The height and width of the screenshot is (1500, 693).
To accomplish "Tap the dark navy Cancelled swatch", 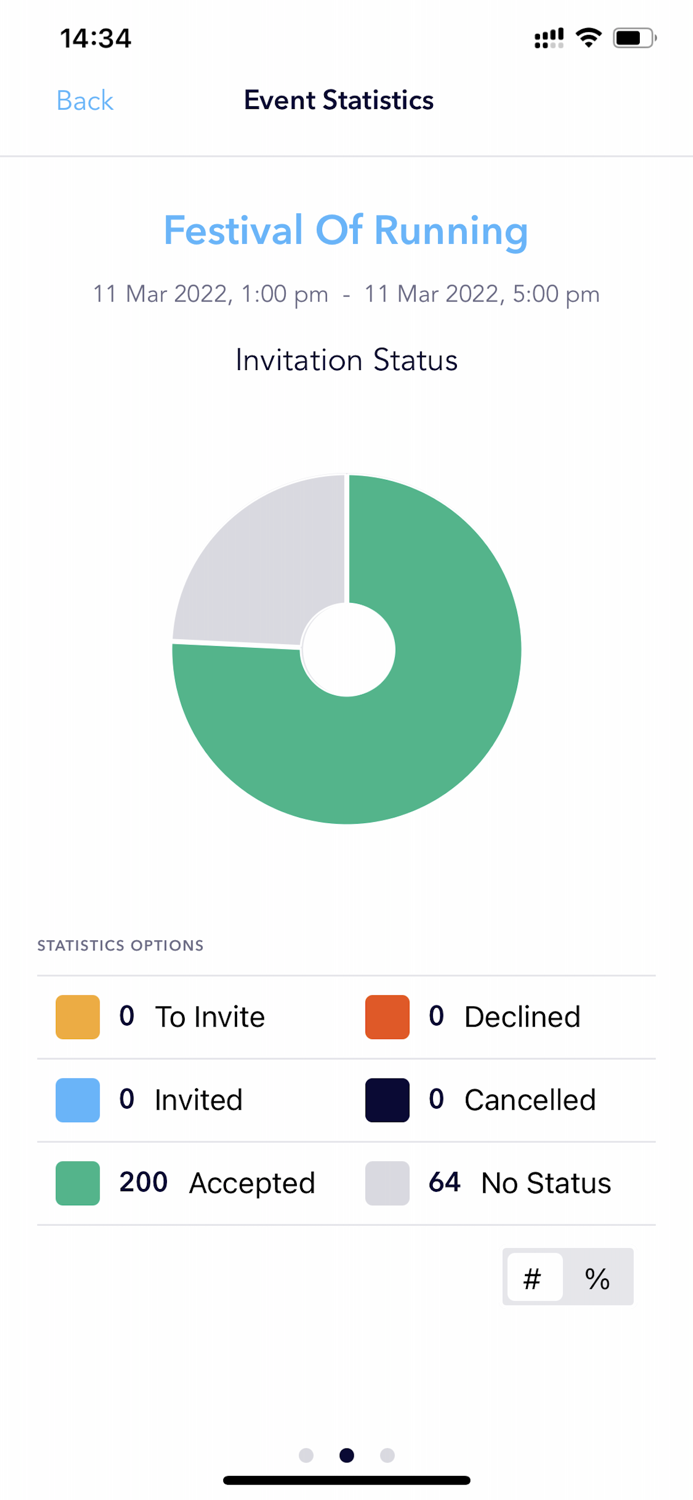I will [x=387, y=1100].
